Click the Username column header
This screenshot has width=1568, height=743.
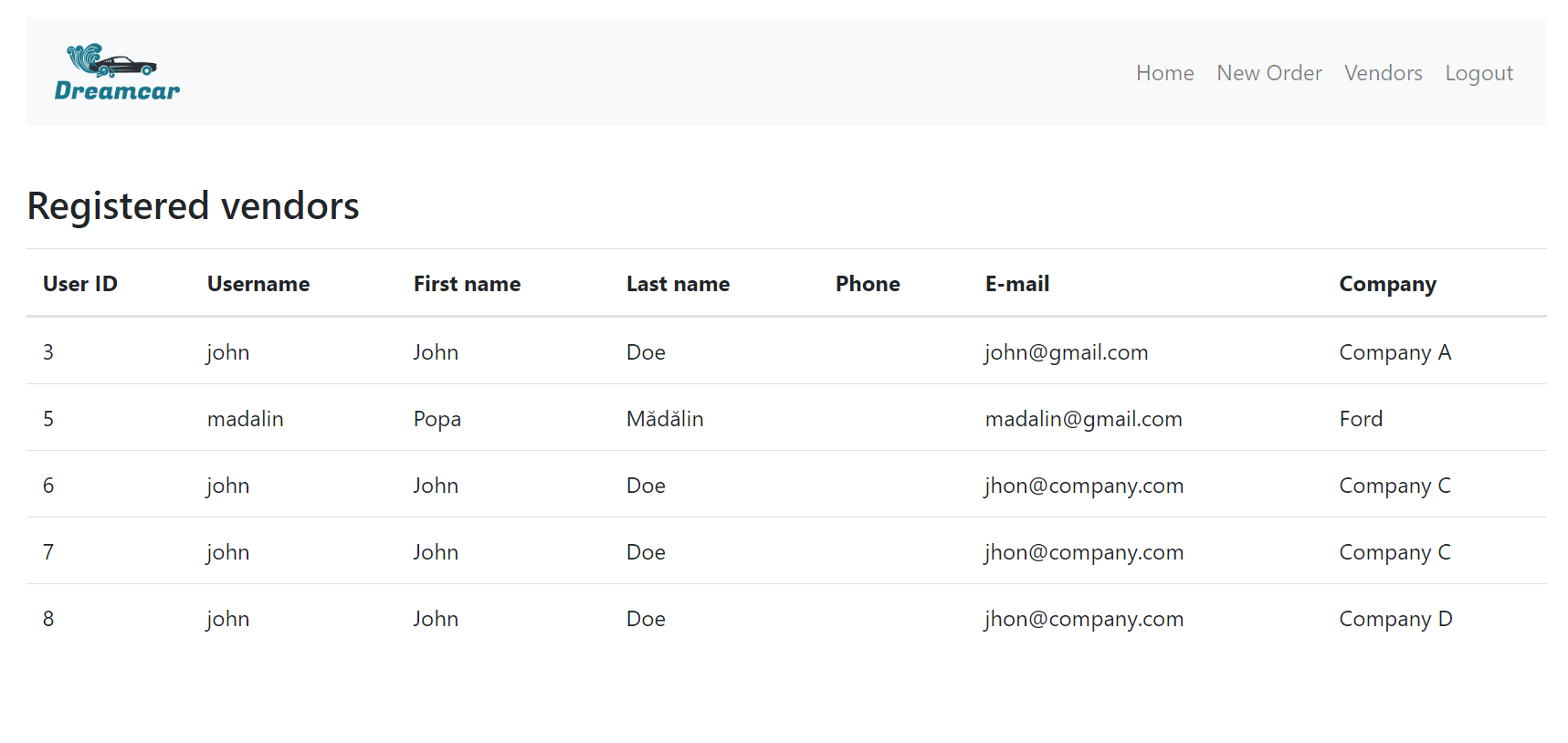point(258,284)
